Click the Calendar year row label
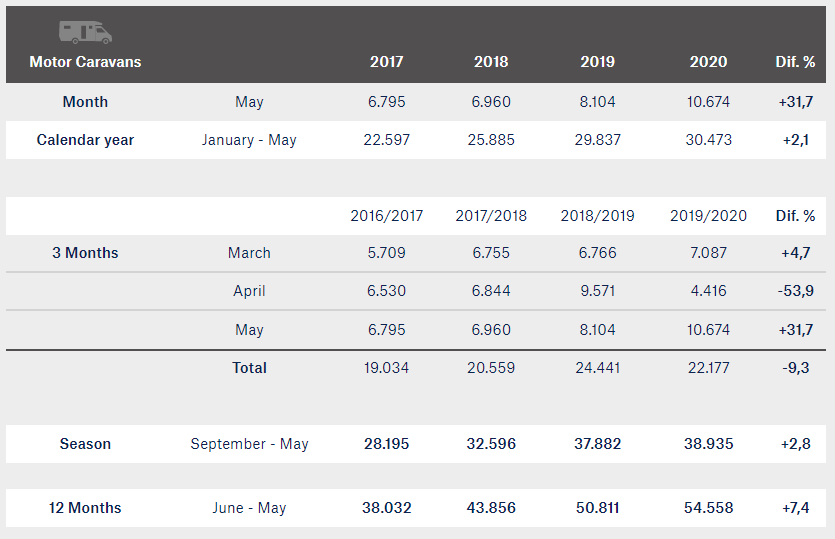This screenshot has width=835, height=539. point(85,140)
